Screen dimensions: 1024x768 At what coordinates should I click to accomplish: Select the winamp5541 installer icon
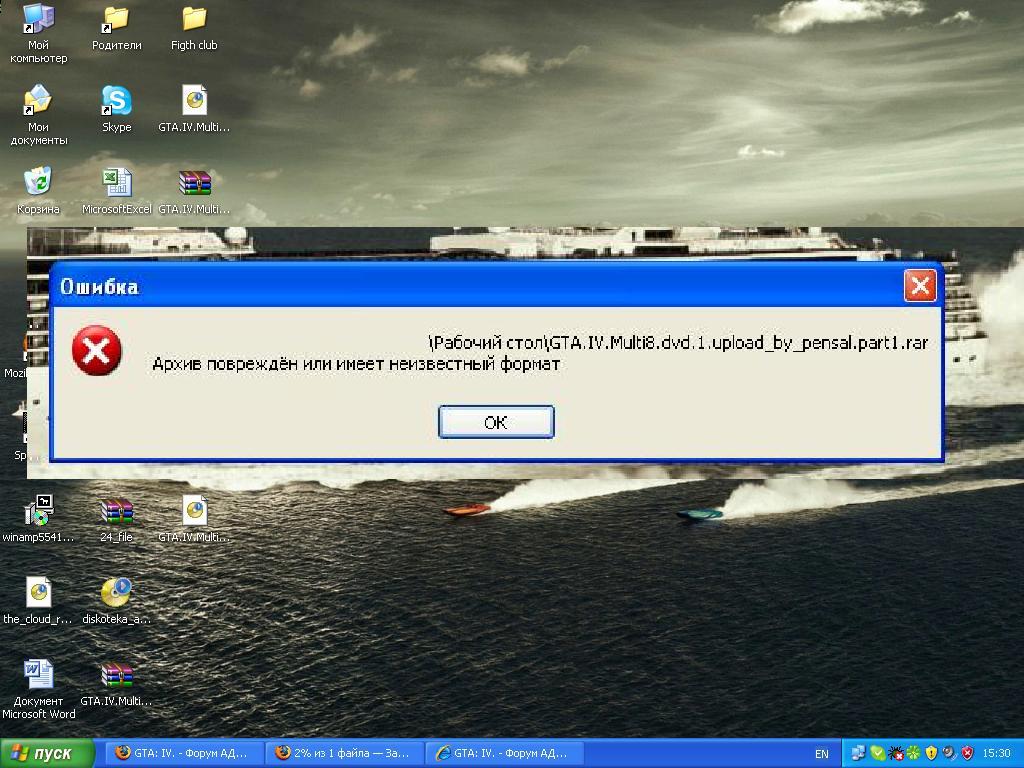(38, 511)
